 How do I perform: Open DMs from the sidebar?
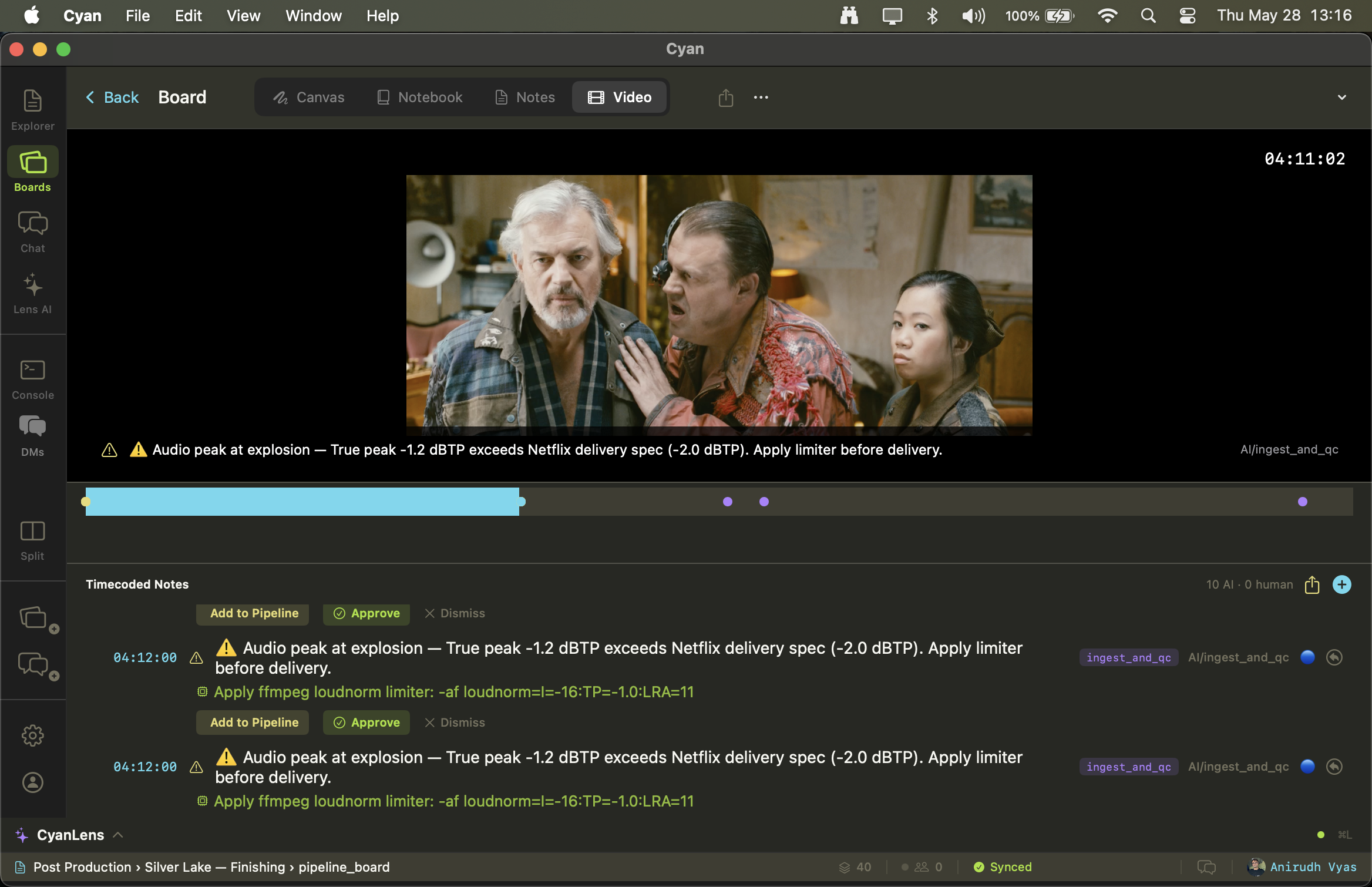33,435
